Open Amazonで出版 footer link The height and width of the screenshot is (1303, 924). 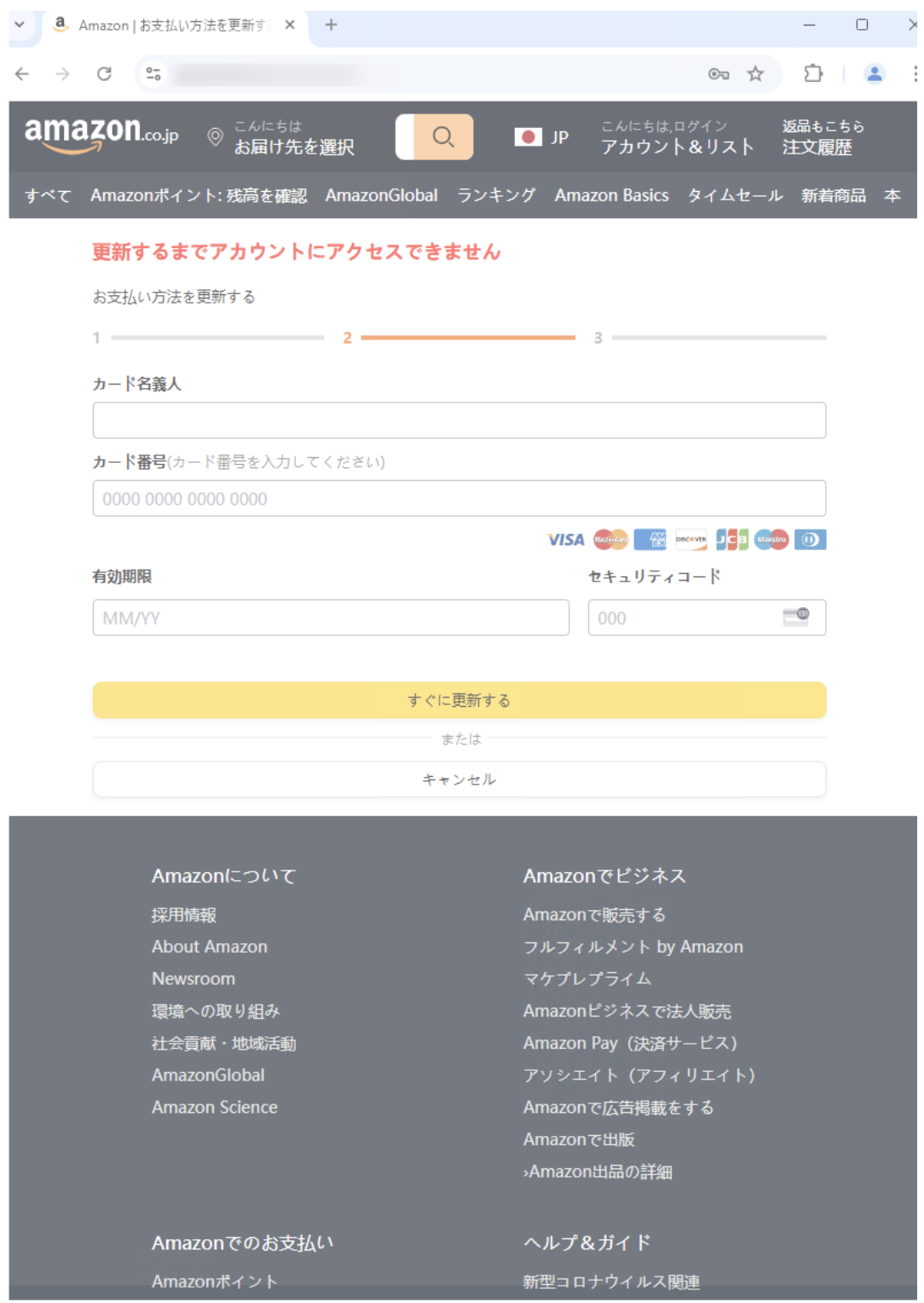(x=579, y=1139)
